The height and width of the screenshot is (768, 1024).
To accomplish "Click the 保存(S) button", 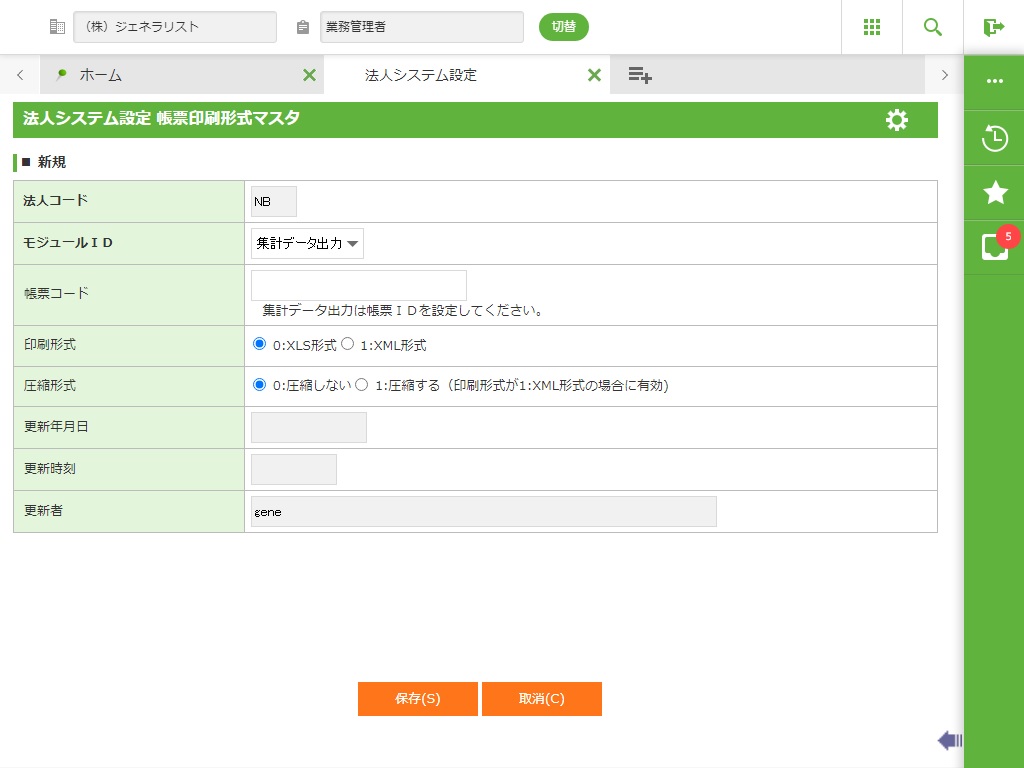I will pos(417,699).
